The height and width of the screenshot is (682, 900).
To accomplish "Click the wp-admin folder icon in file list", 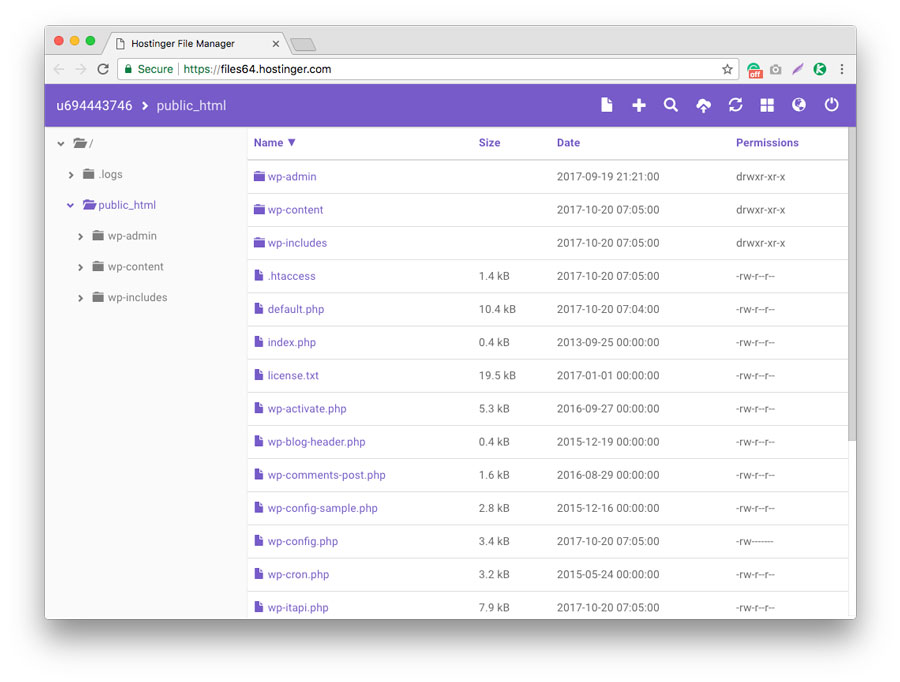I will (259, 176).
